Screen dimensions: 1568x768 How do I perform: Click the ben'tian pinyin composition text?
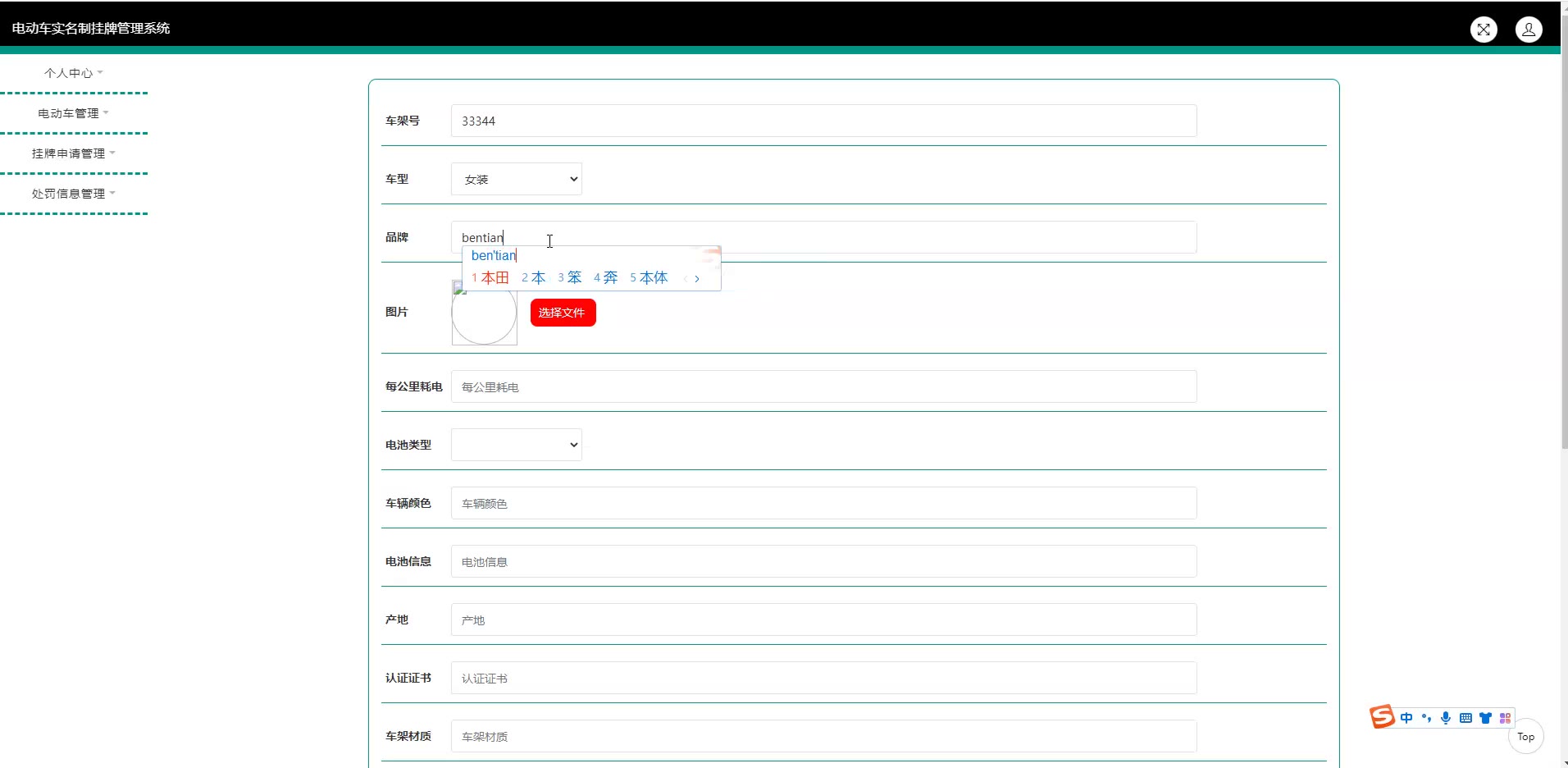(494, 255)
